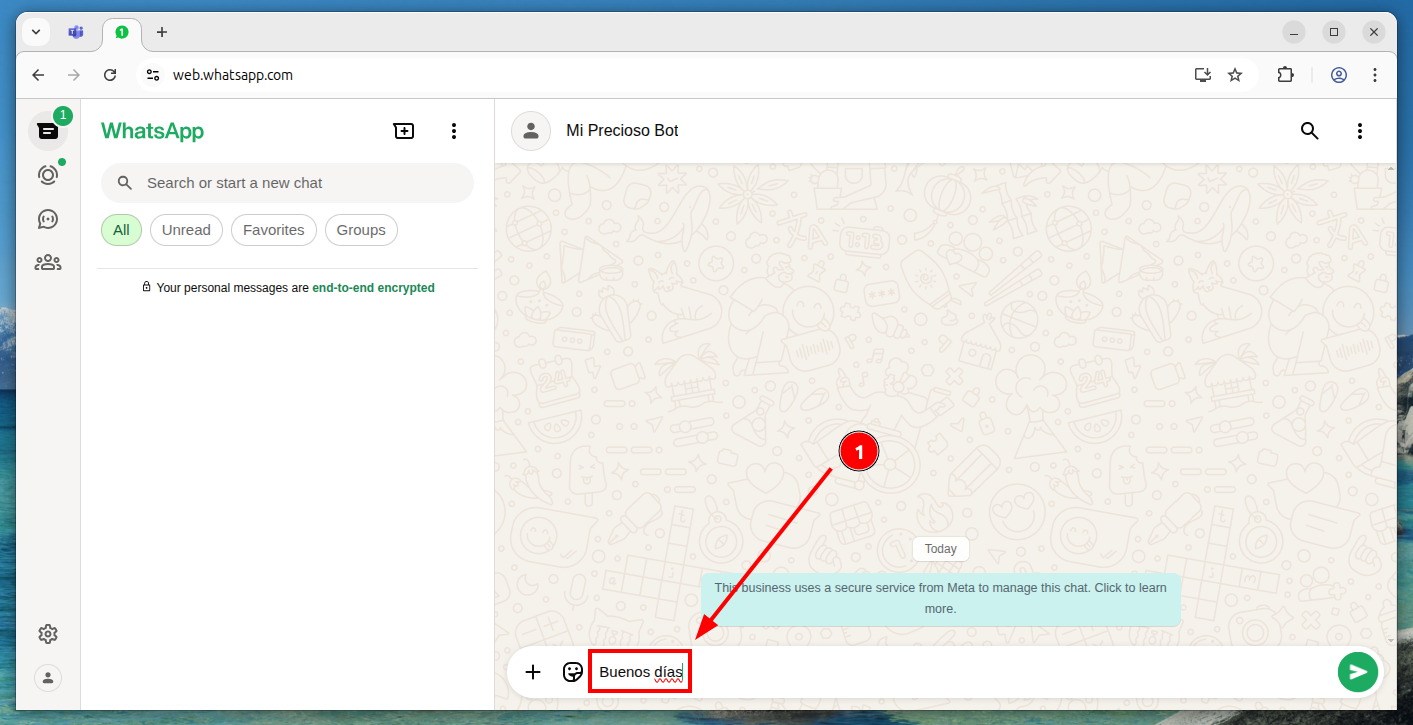The image size is (1413, 725).
Task: Open Mi Precioso Bot chat menu
Action: pyautogui.click(x=1359, y=131)
